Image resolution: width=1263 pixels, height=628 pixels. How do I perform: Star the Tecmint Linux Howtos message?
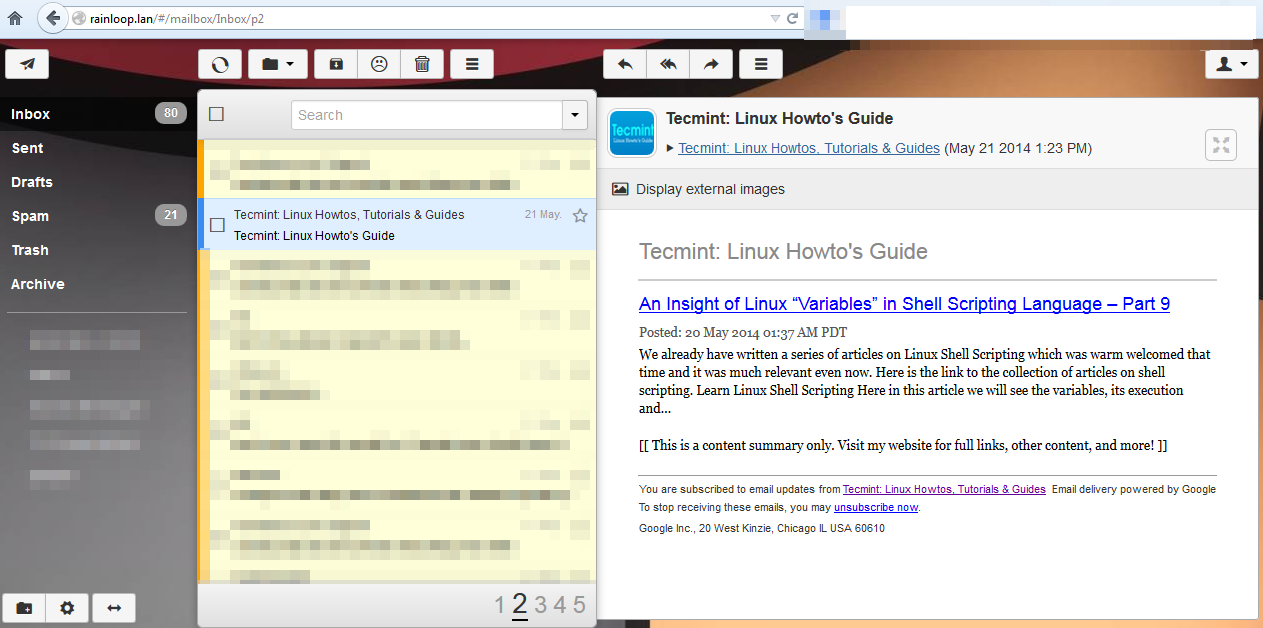click(x=580, y=215)
